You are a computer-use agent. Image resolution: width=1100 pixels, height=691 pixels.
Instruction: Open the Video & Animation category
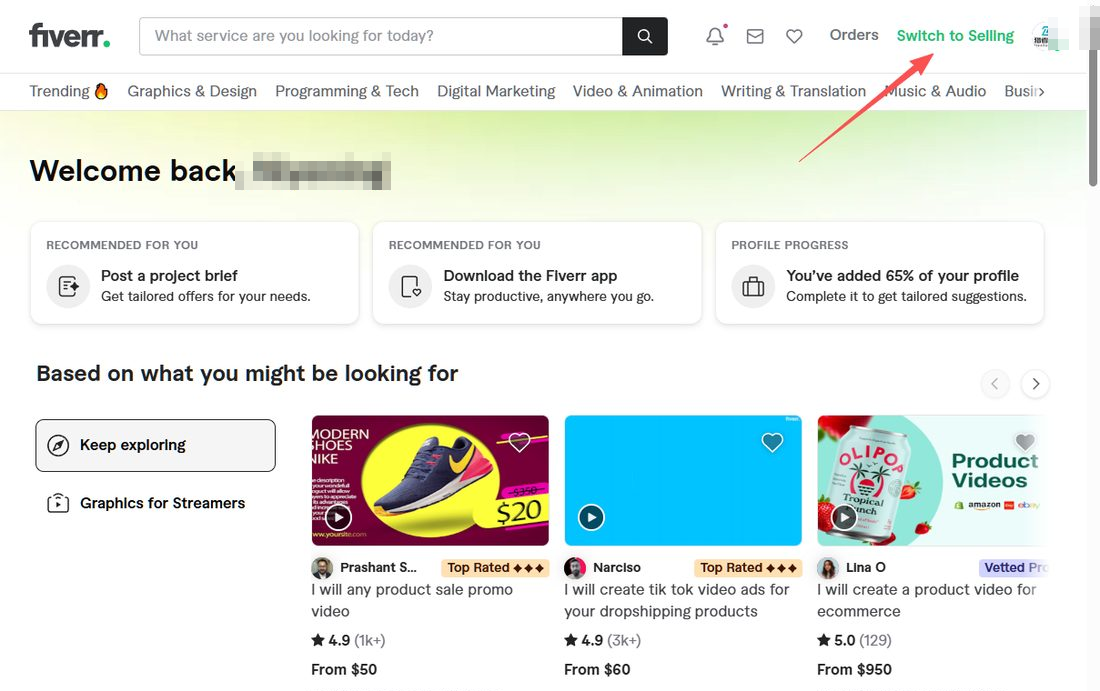pyautogui.click(x=638, y=91)
